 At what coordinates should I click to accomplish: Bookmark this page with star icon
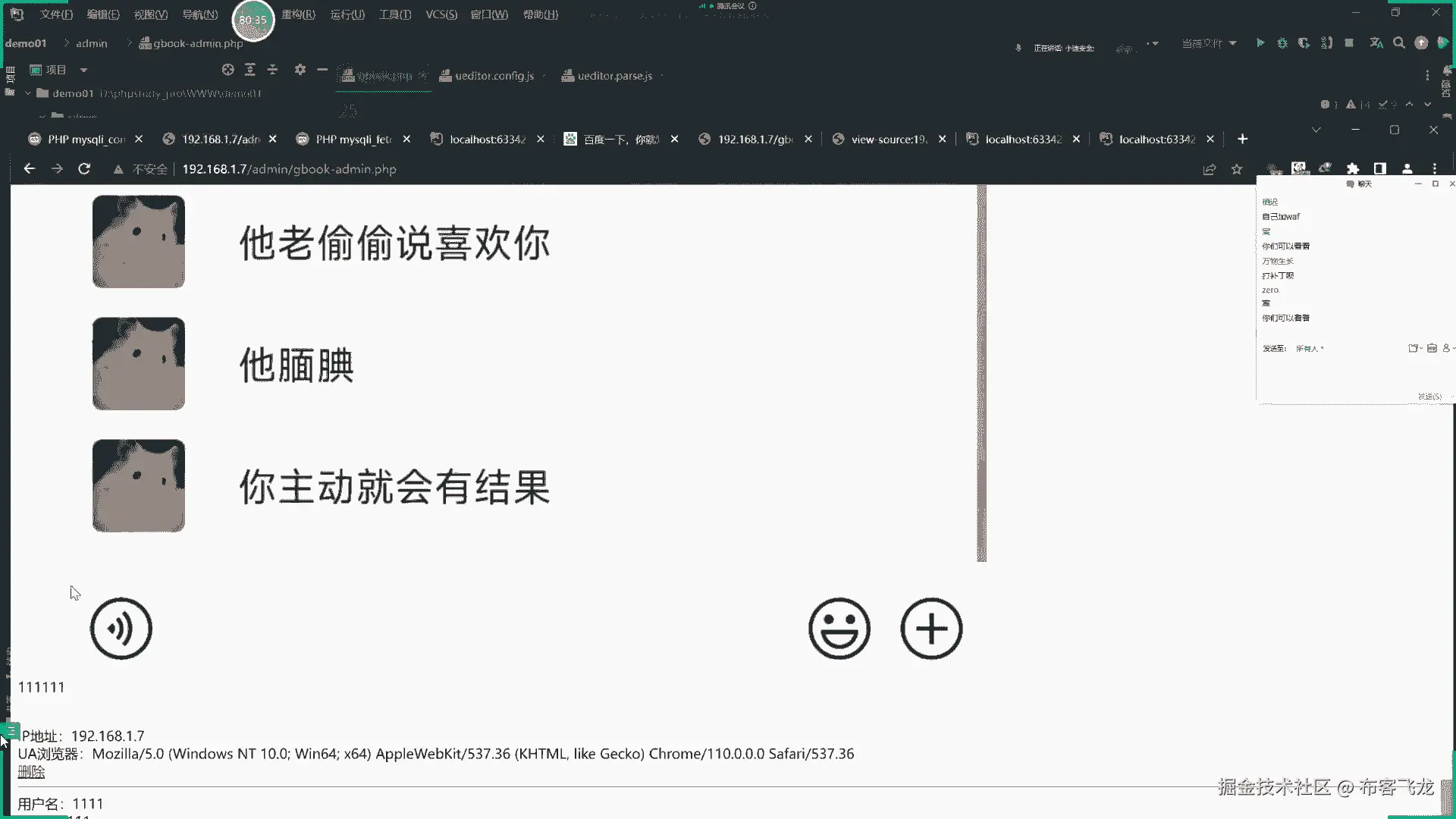click(x=1237, y=169)
